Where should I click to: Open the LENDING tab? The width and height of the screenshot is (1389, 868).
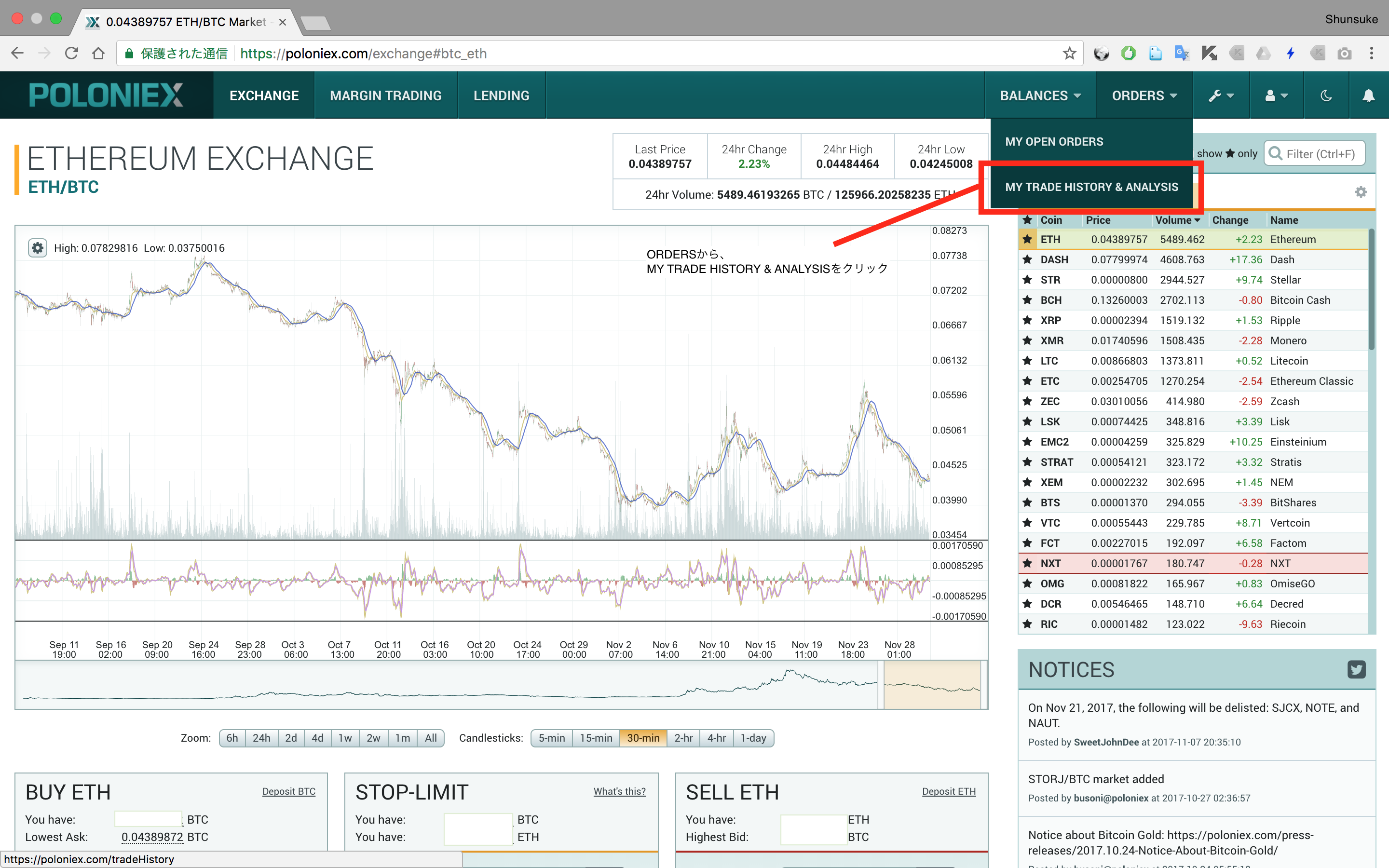(x=501, y=96)
